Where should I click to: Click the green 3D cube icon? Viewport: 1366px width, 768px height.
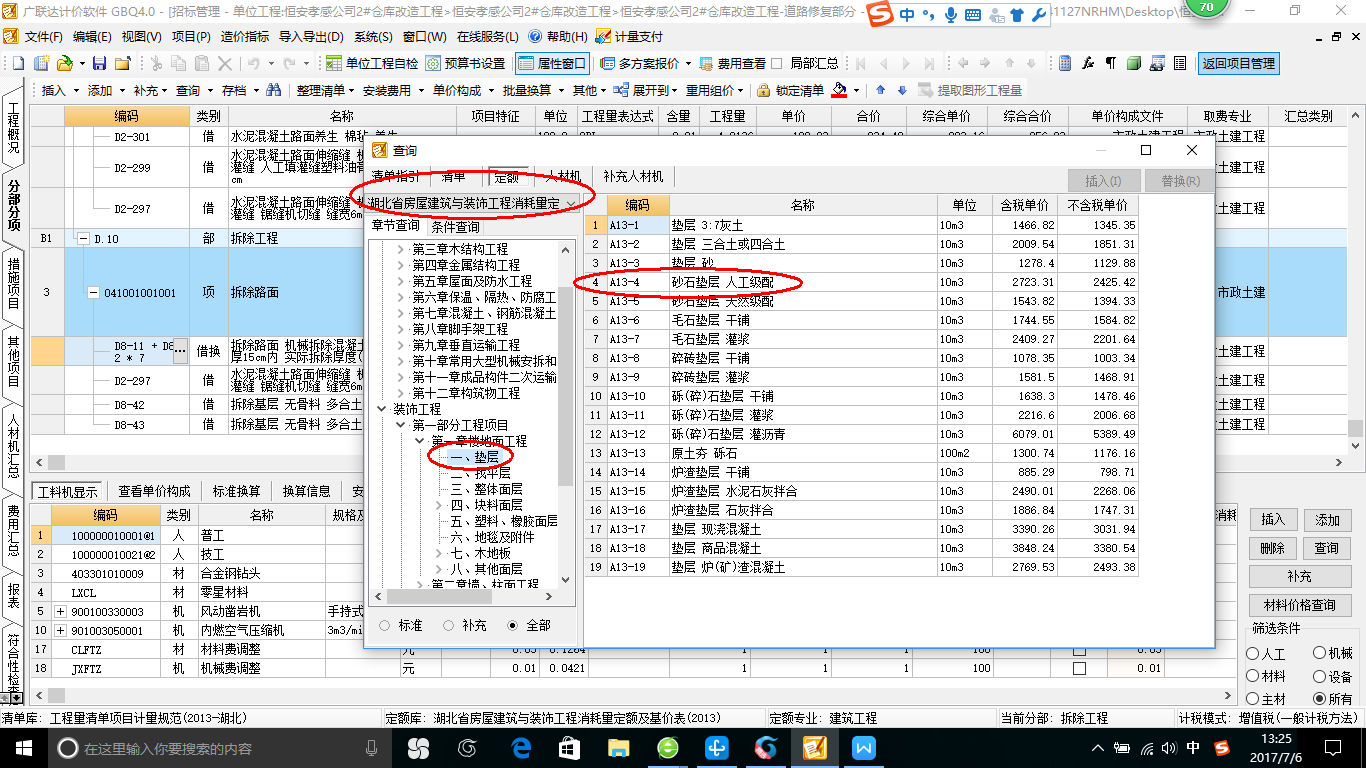(x=1134, y=63)
